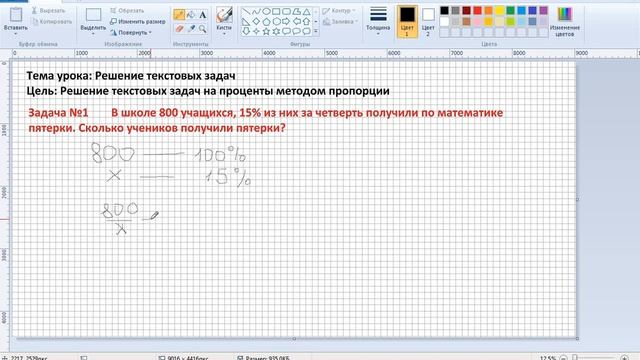Screen dimensions: 640x360
Task: Pick the Oval shape
Action: pyautogui.click(x=266, y=12)
